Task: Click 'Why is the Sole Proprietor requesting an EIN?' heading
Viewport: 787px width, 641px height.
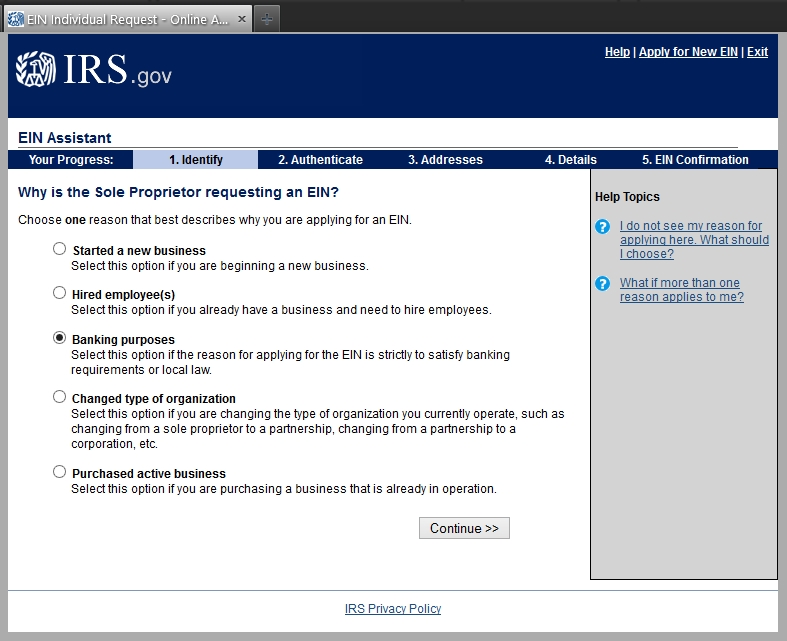Action: pos(178,192)
